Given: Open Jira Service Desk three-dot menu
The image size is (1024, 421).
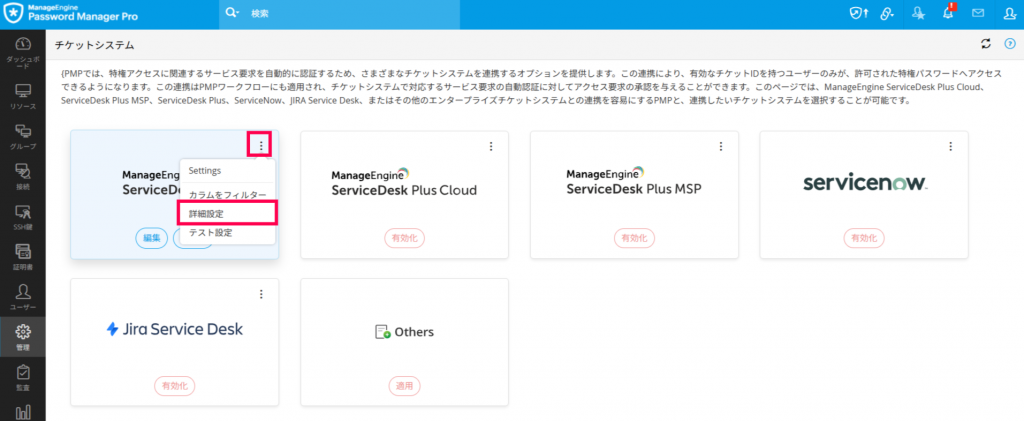Looking at the screenshot, I should 261,294.
